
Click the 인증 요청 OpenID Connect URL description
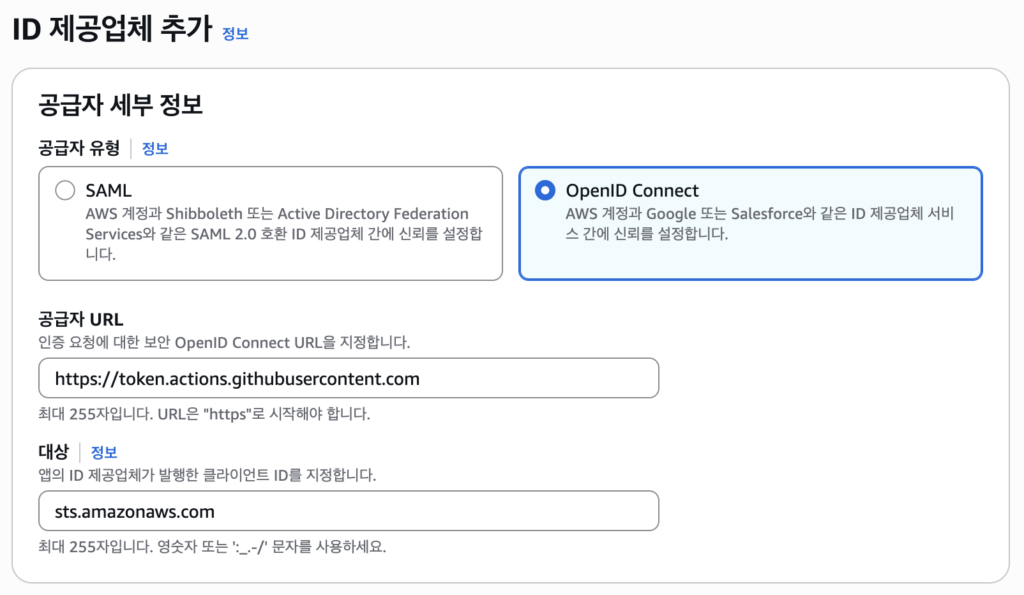tap(224, 343)
